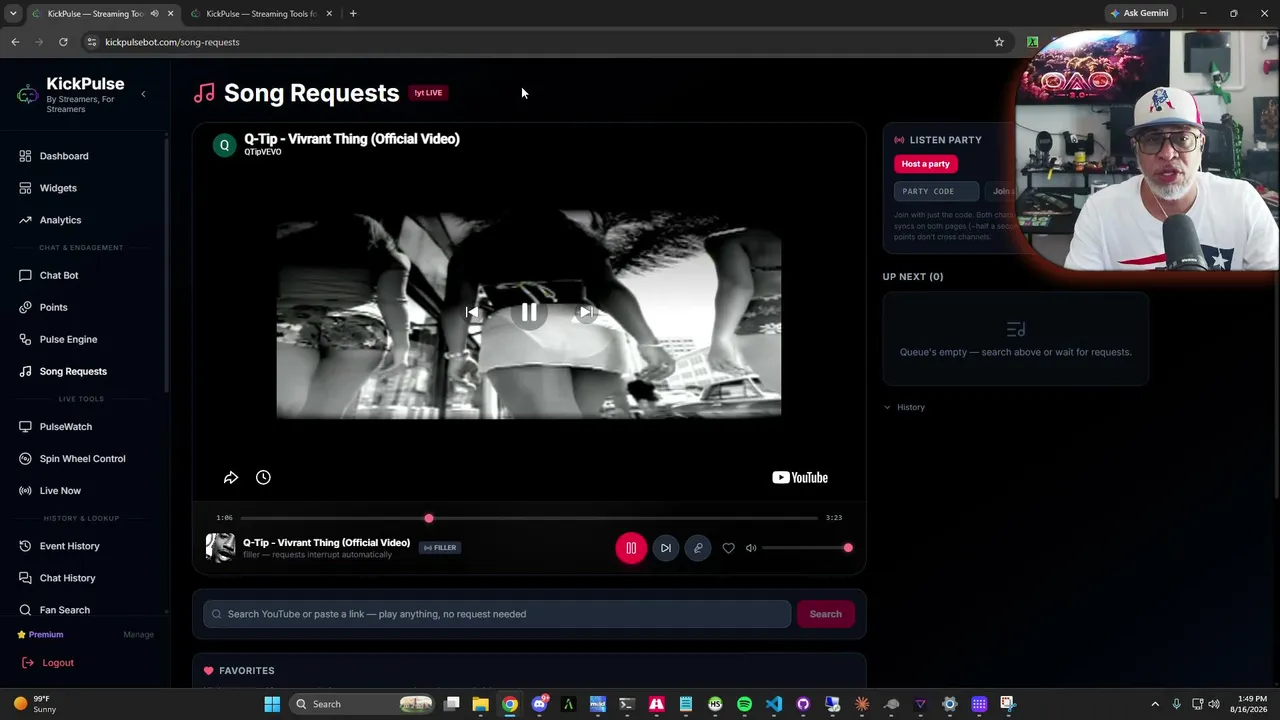The width and height of the screenshot is (1280, 720).
Task: Select Points in the sidebar
Action: click(x=53, y=307)
